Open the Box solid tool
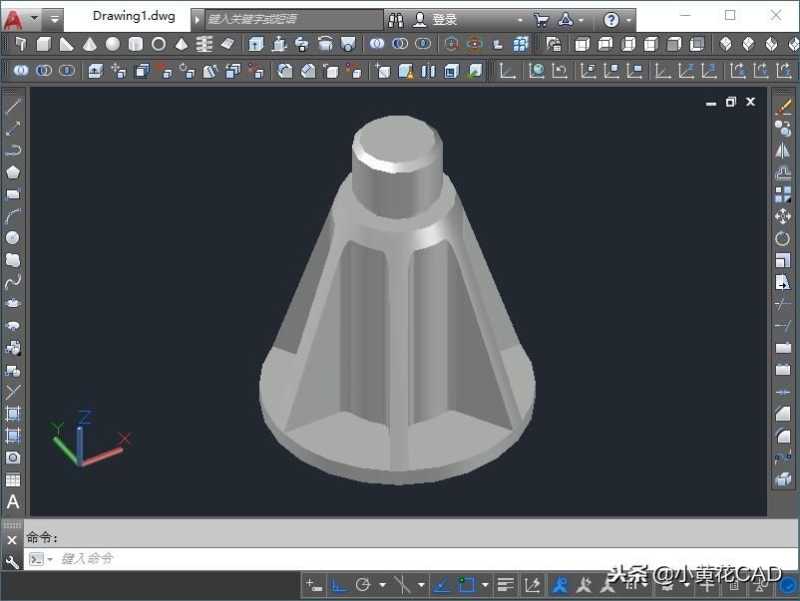The image size is (800, 601). (x=42, y=44)
